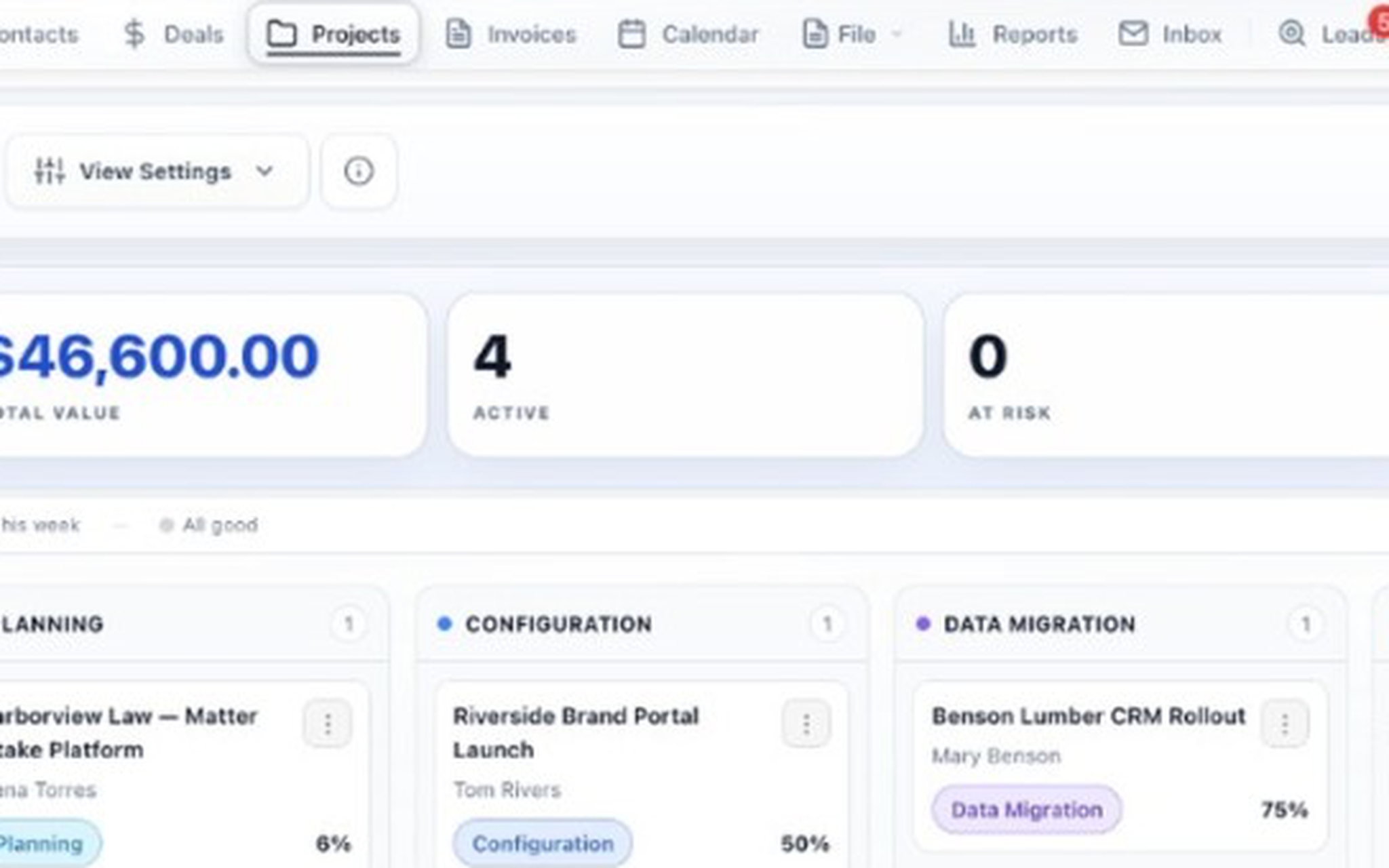This screenshot has width=1389, height=868.
Task: Open the Deals tab
Action: pos(174,34)
